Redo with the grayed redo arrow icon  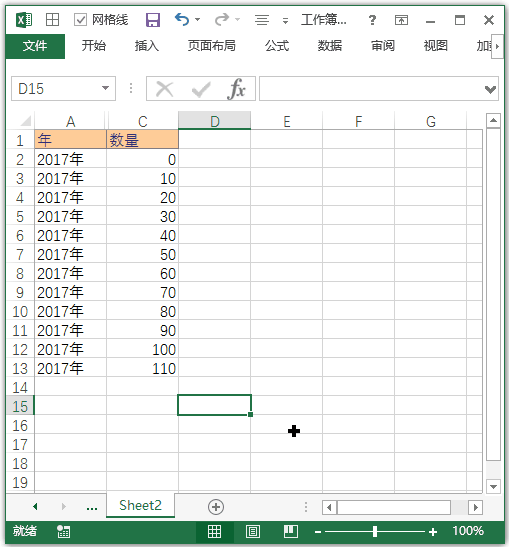pos(222,20)
